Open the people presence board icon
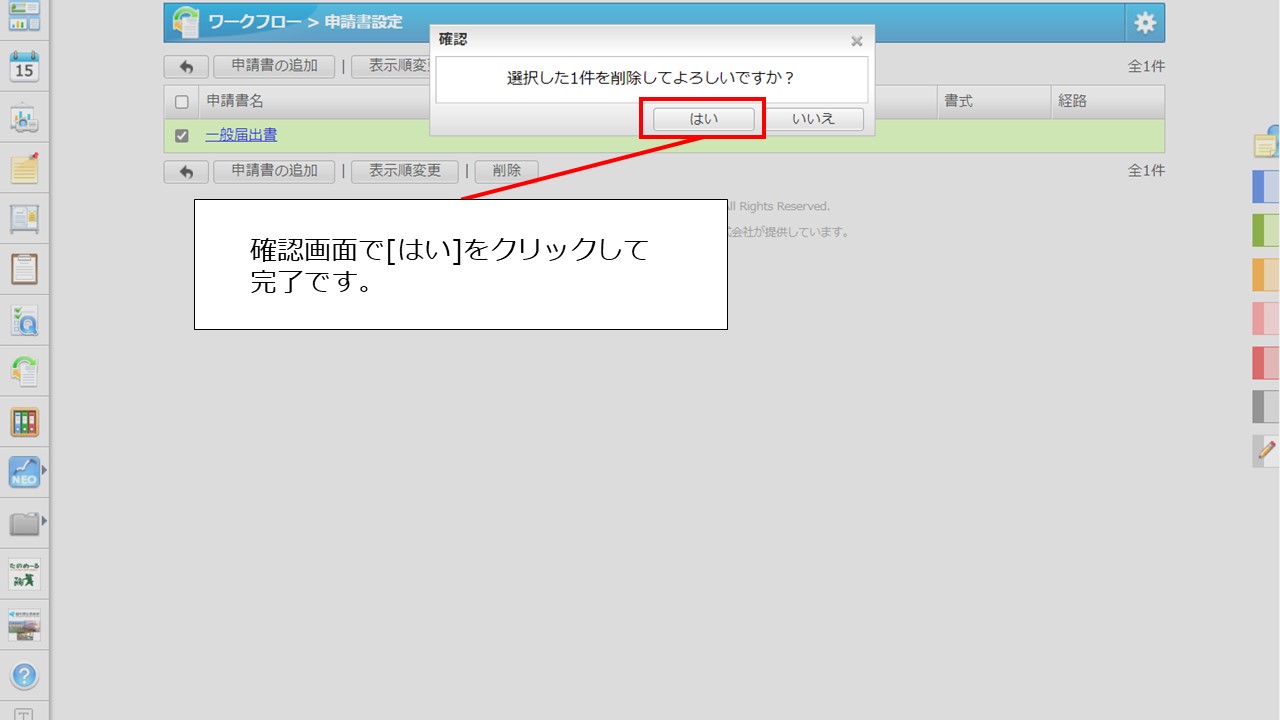This screenshot has width=1280, height=720. [x=24, y=117]
